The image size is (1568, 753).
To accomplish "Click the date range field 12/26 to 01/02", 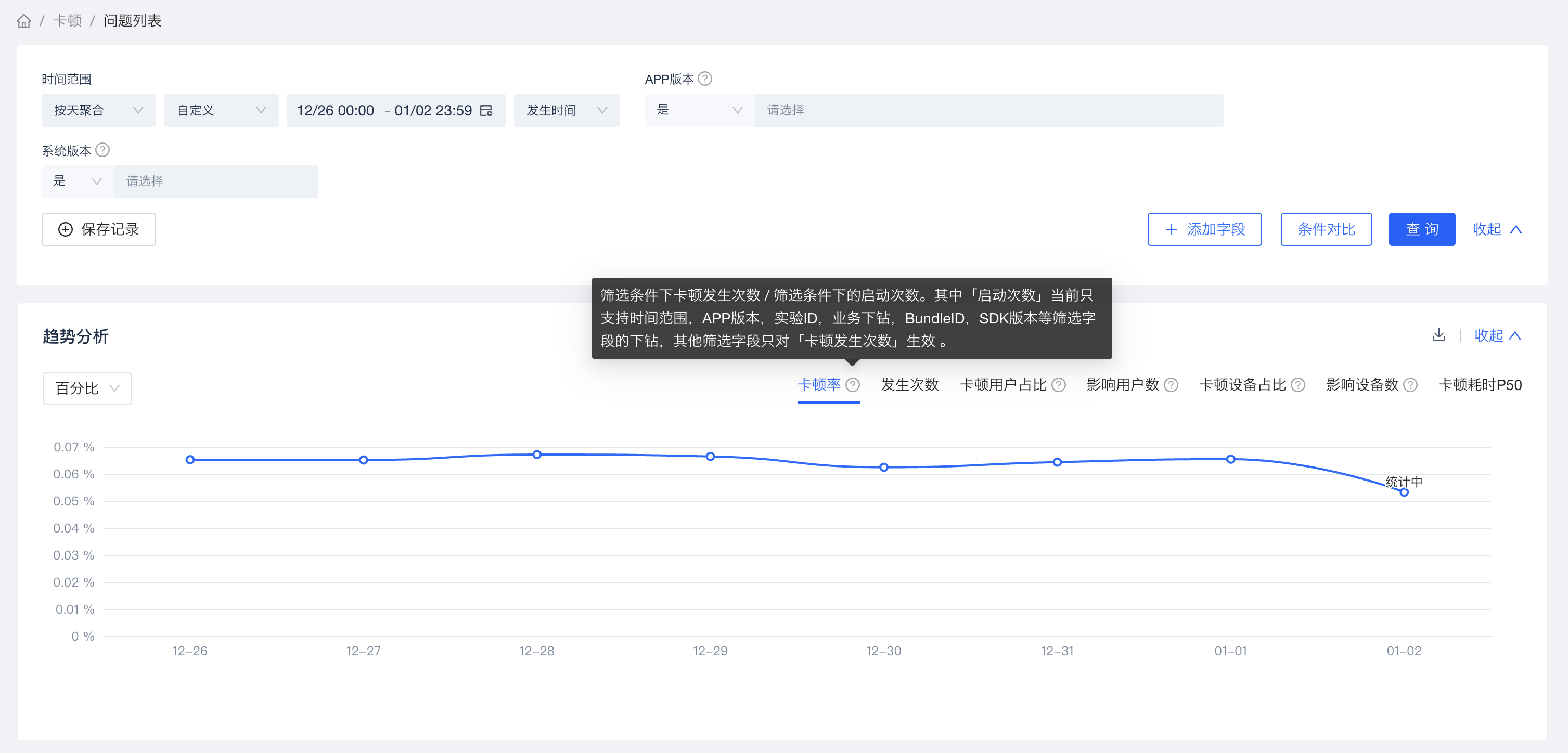I will (x=396, y=110).
